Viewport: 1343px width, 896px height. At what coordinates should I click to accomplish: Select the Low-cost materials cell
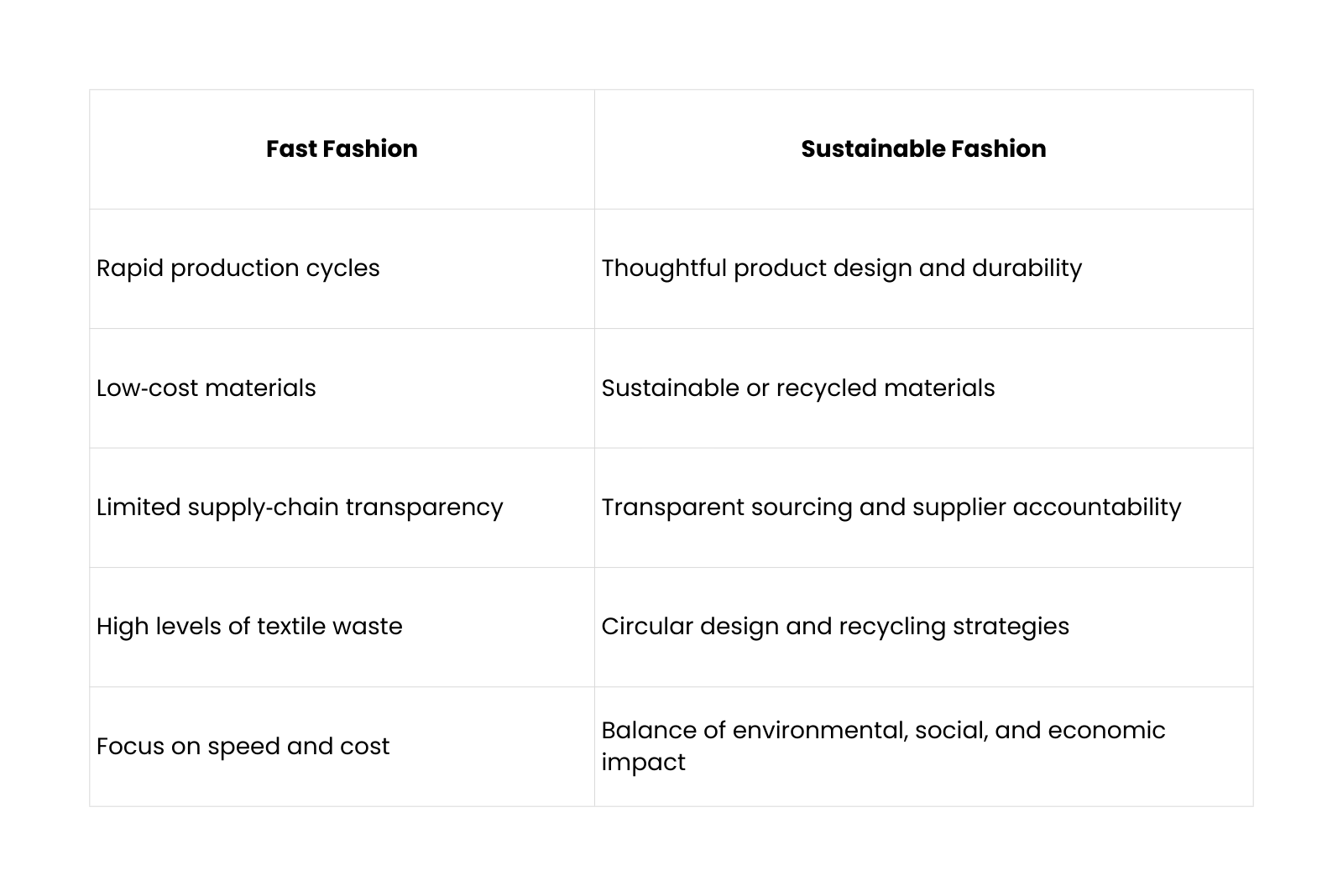342,388
